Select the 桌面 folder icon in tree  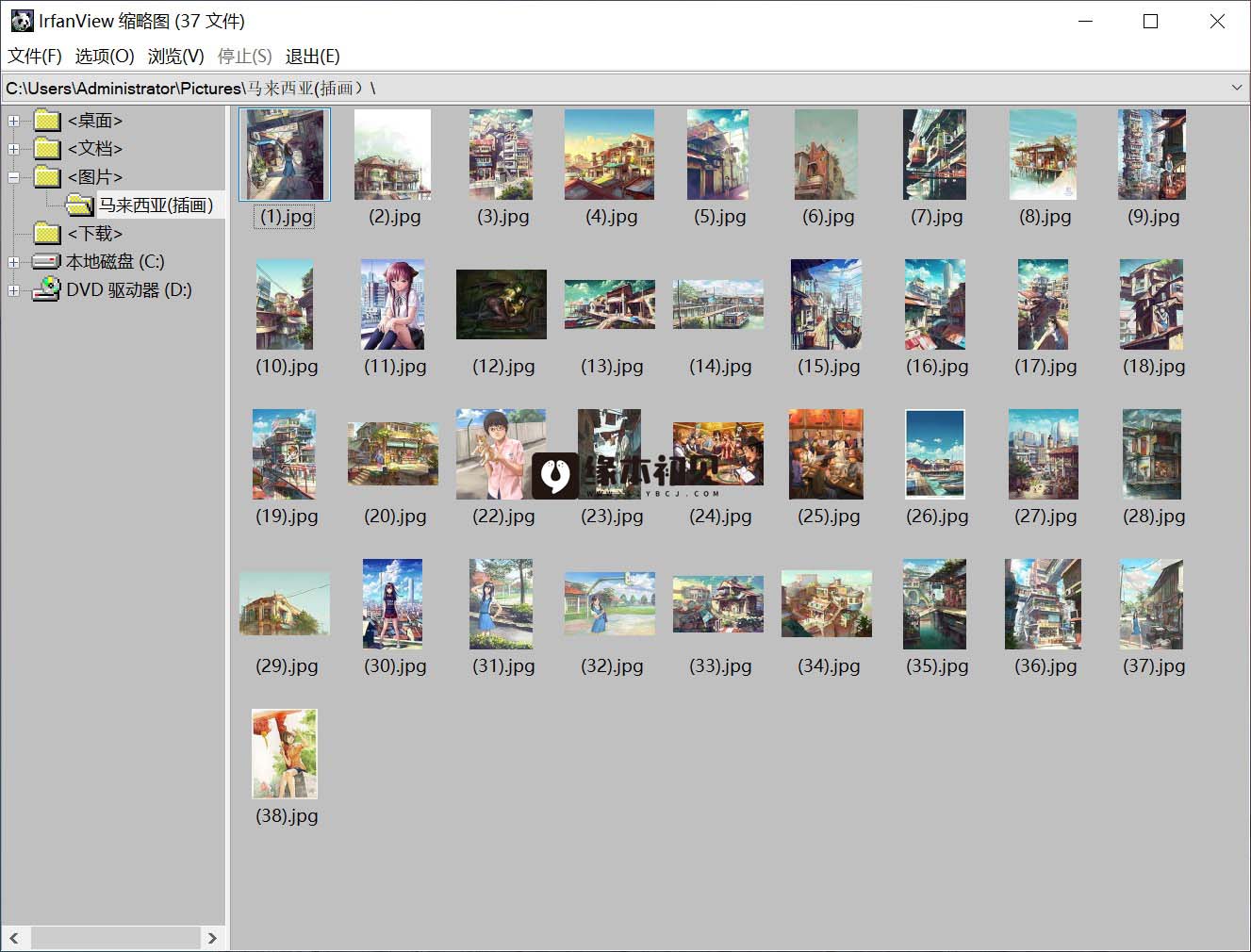(47, 120)
